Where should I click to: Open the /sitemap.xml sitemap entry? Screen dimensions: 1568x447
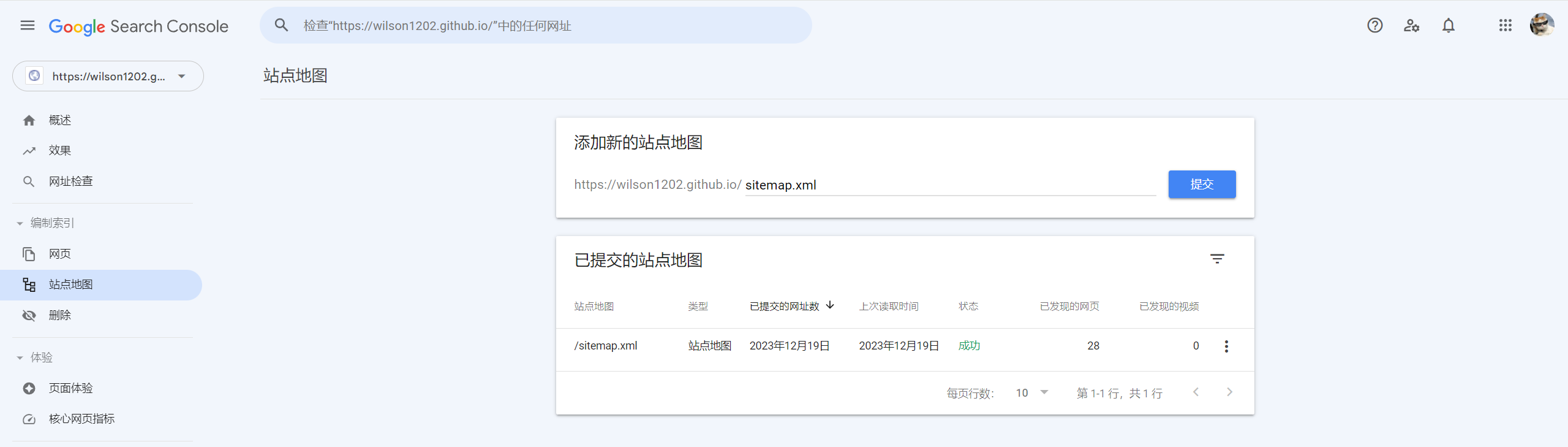[x=606, y=346]
